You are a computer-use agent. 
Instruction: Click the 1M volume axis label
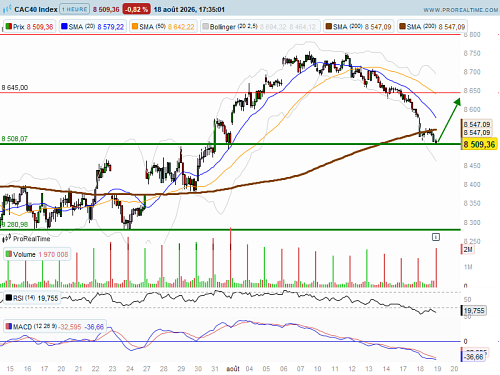coord(468,267)
